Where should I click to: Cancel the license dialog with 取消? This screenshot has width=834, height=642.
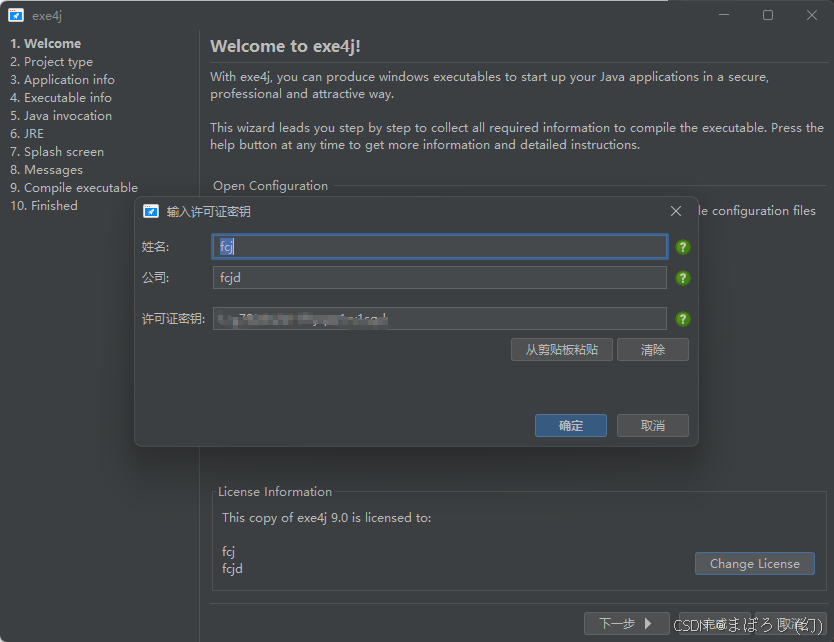653,426
